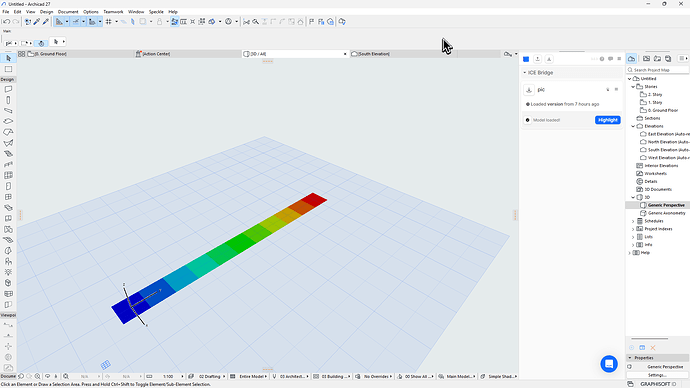Click the Settings button under Properties
The height and width of the screenshot is (388, 690).
[657, 375]
